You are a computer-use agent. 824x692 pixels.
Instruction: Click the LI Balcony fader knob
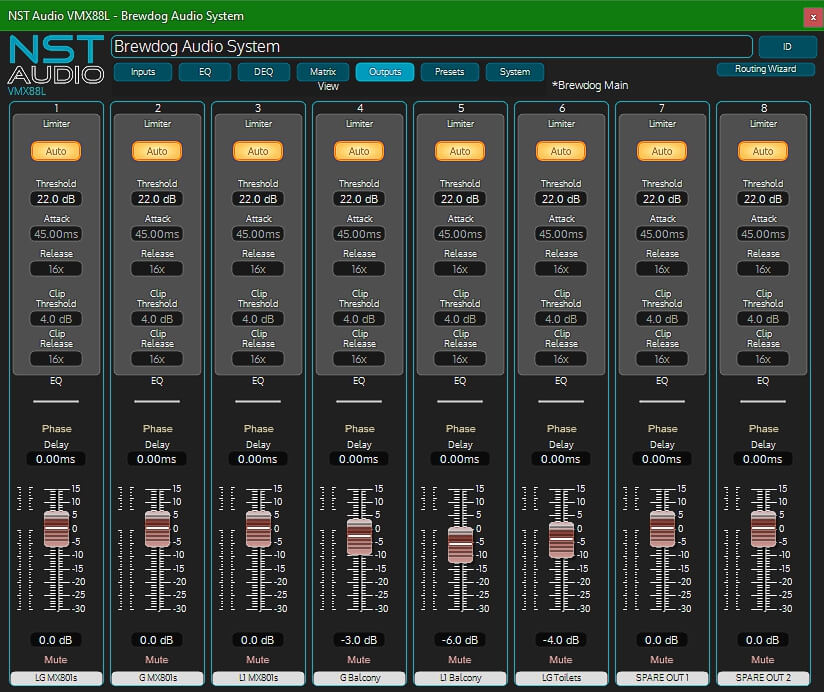460,545
